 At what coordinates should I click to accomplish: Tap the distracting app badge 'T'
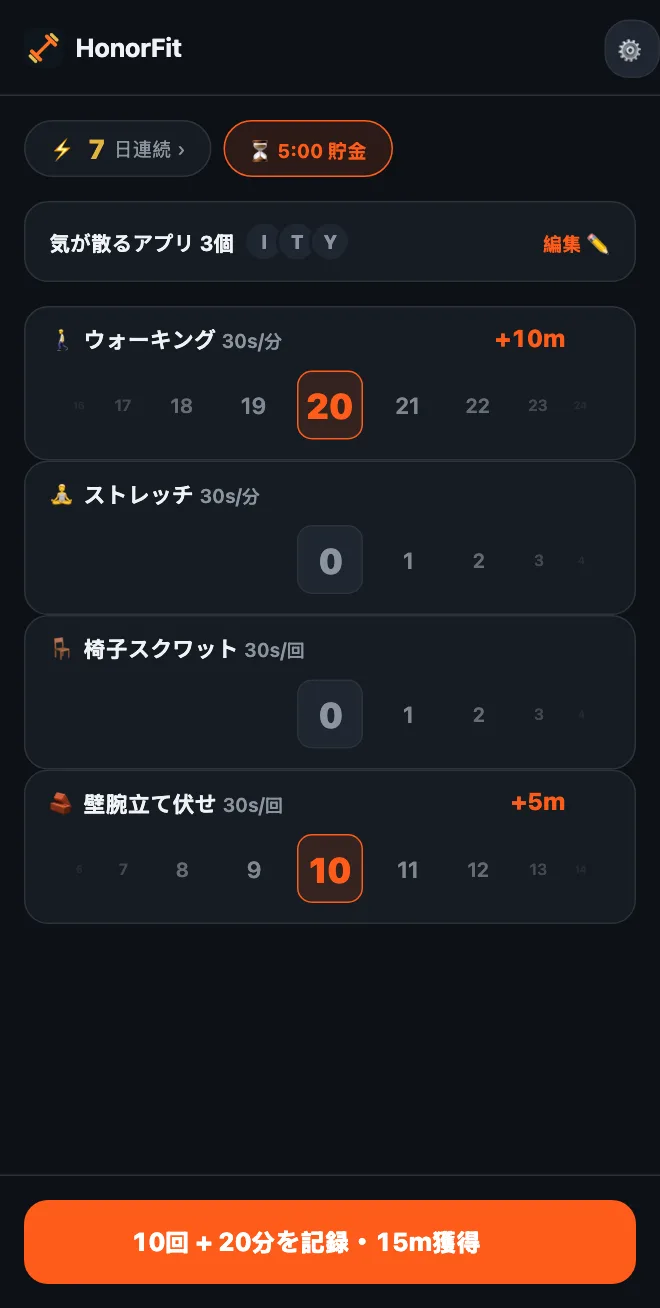point(297,243)
